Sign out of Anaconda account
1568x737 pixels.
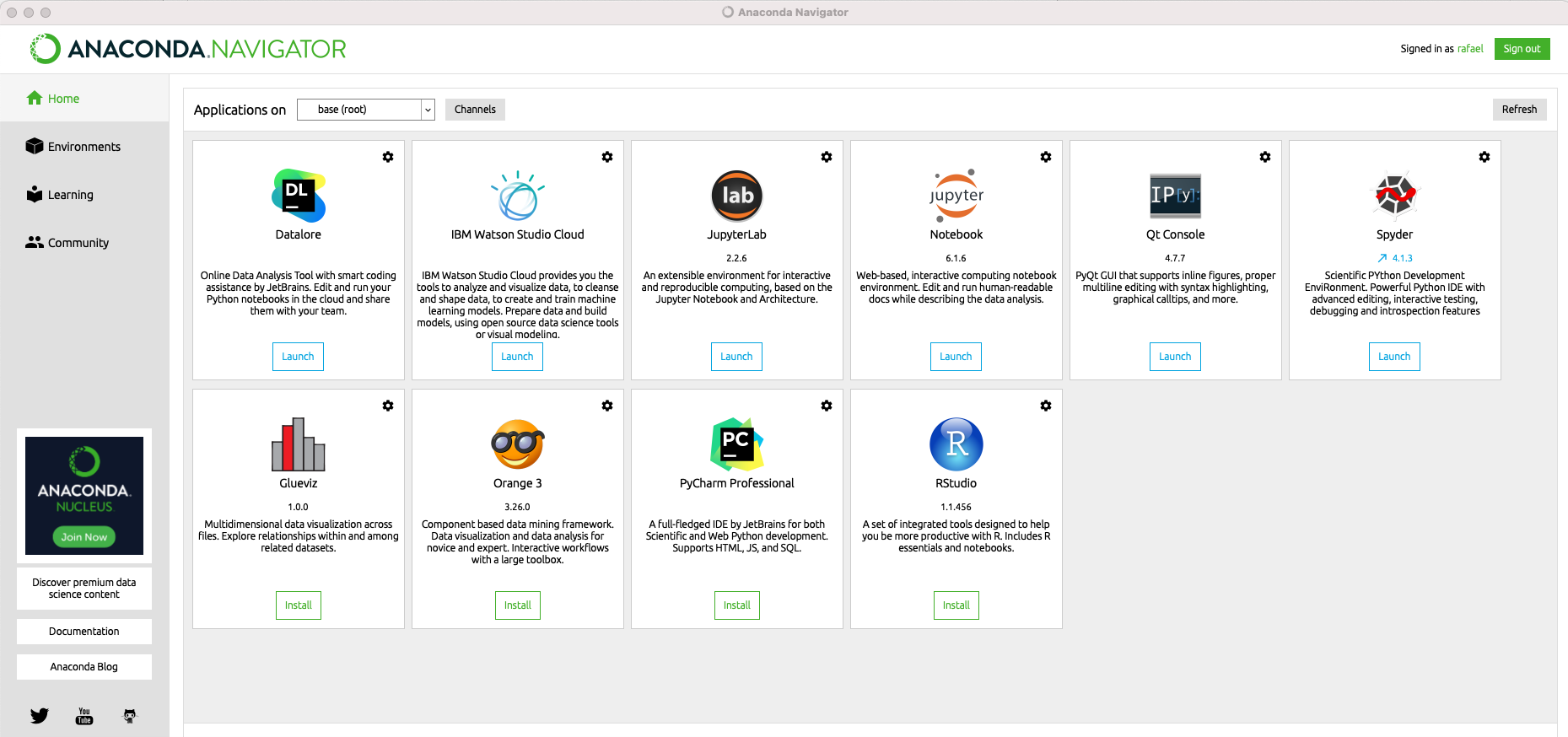tap(1522, 49)
